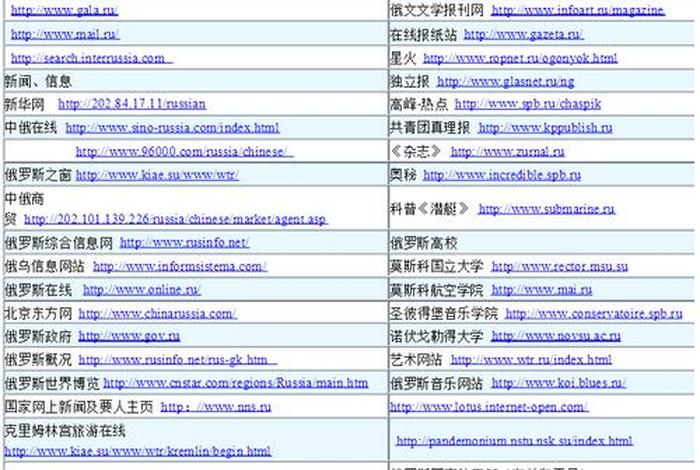The width and height of the screenshot is (700, 470).
Task: Open the rector.msu.su link
Action: (559, 266)
